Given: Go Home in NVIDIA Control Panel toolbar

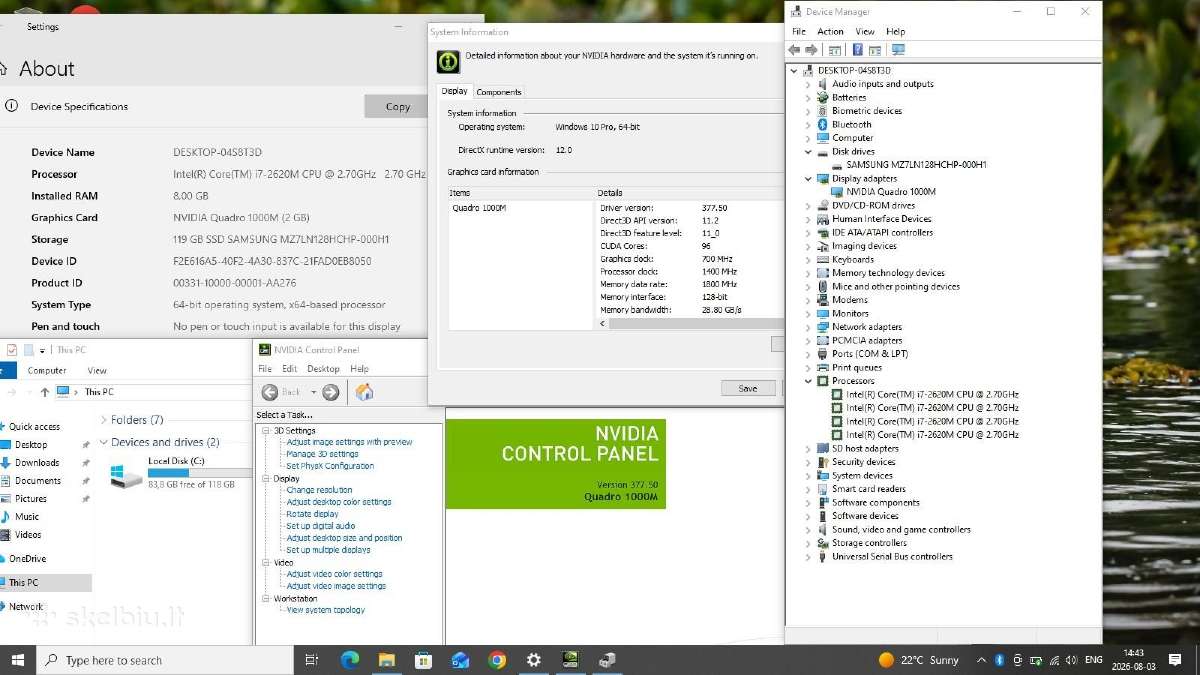Looking at the screenshot, I should coord(364,392).
